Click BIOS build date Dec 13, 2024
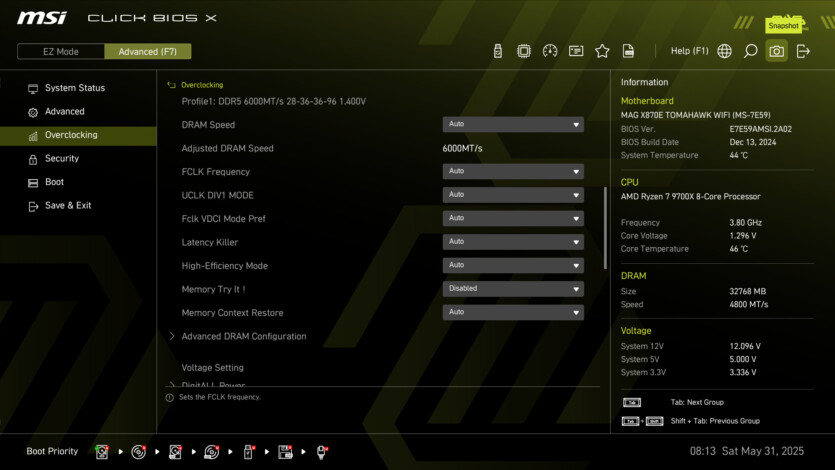 (752, 142)
